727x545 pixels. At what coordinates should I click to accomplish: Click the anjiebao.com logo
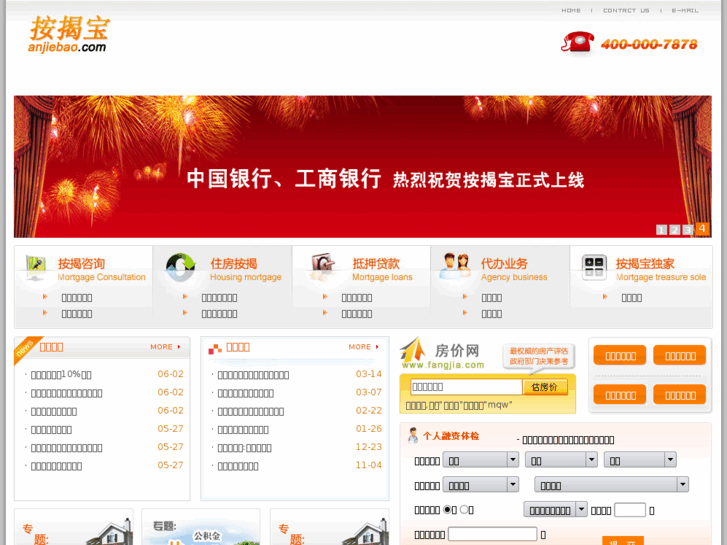coord(69,34)
